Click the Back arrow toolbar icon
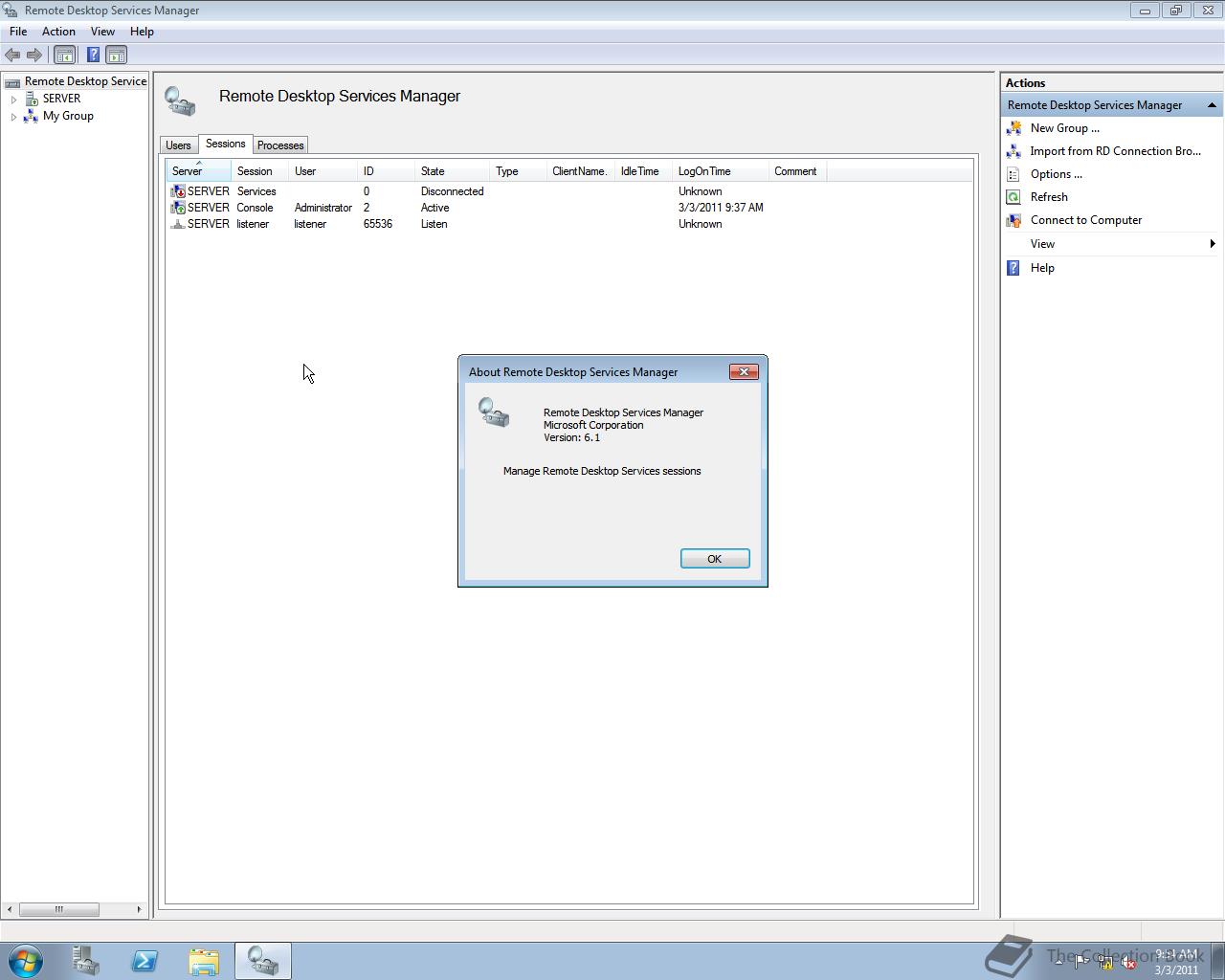The image size is (1225, 980). pyautogui.click(x=12, y=56)
